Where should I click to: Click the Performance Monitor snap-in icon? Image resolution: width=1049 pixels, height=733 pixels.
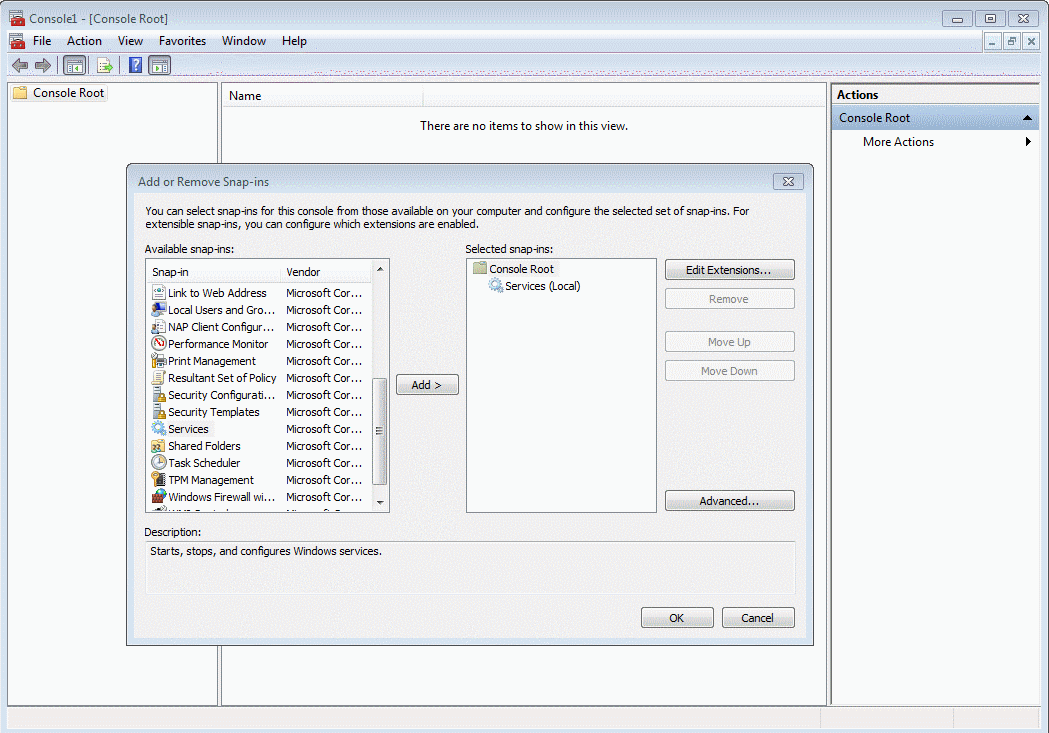[x=159, y=344]
